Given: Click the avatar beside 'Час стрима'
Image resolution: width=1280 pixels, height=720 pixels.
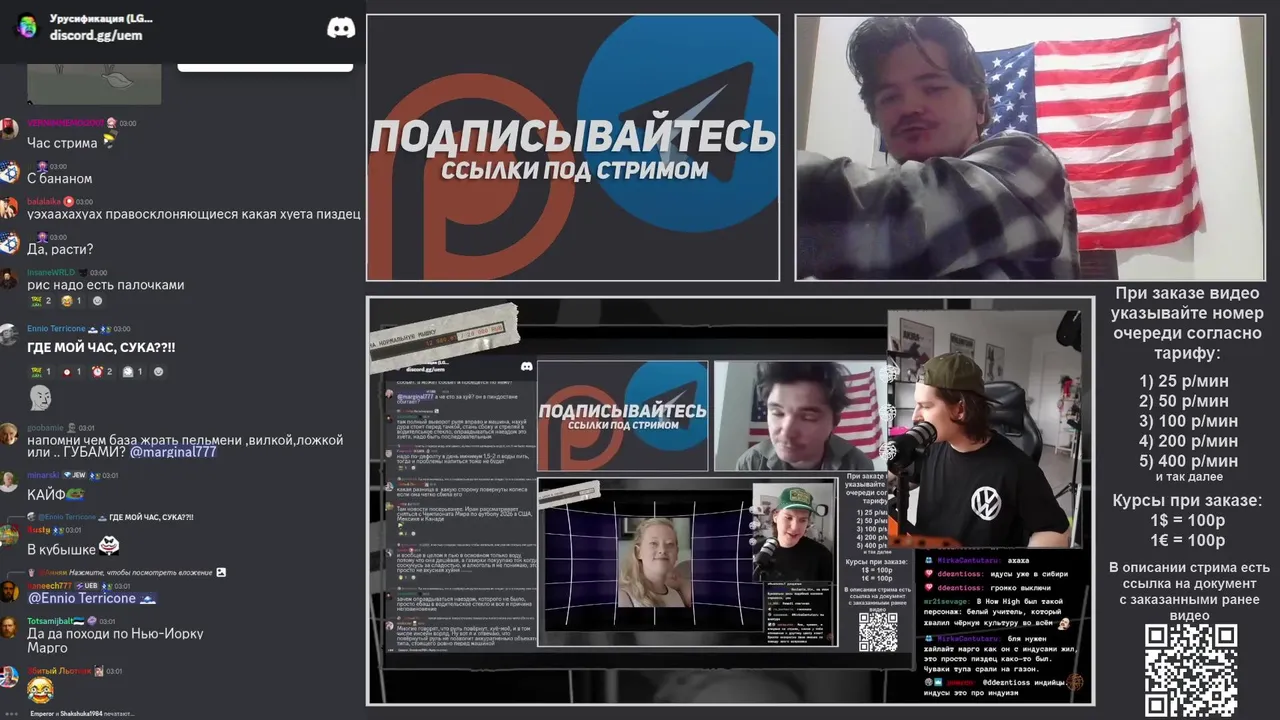Looking at the screenshot, I should 9,129.
